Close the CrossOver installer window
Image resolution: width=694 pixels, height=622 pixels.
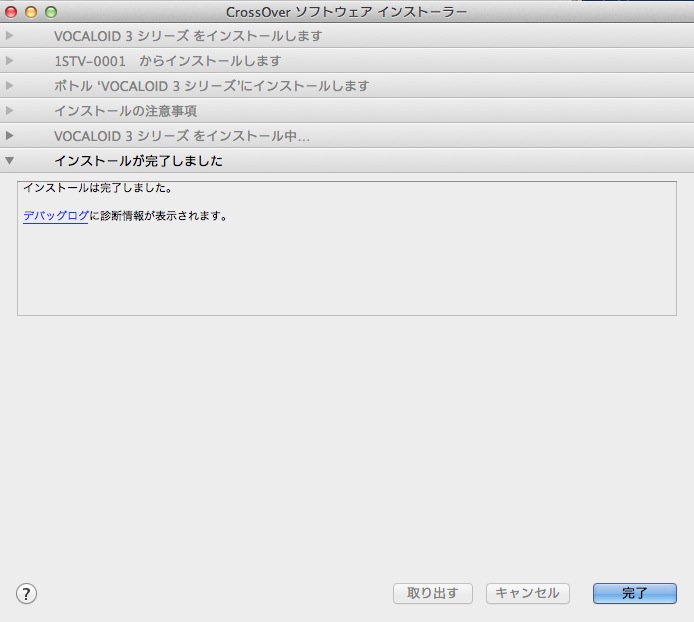point(11,12)
